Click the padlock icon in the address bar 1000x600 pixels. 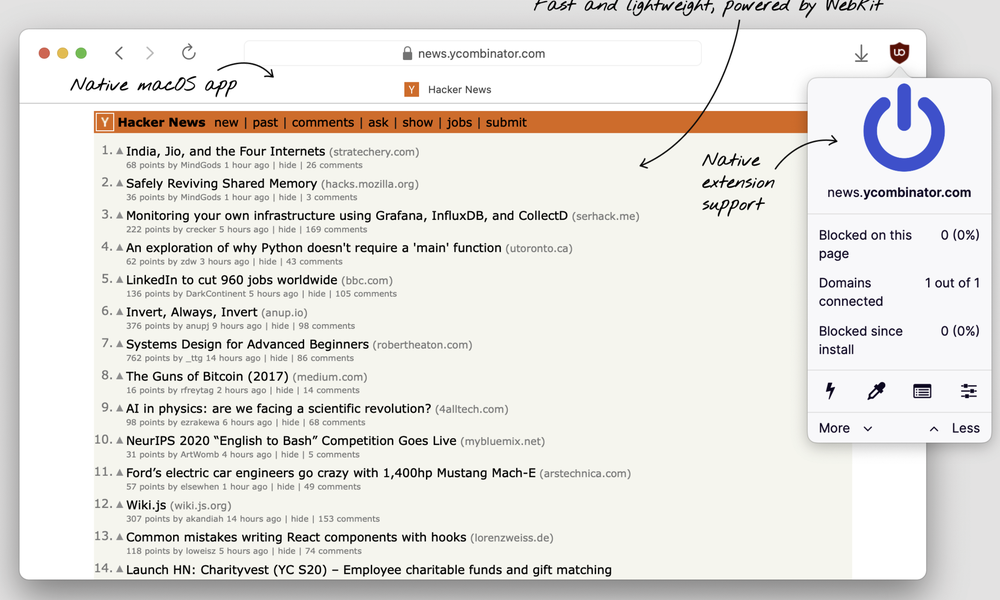(x=406, y=52)
